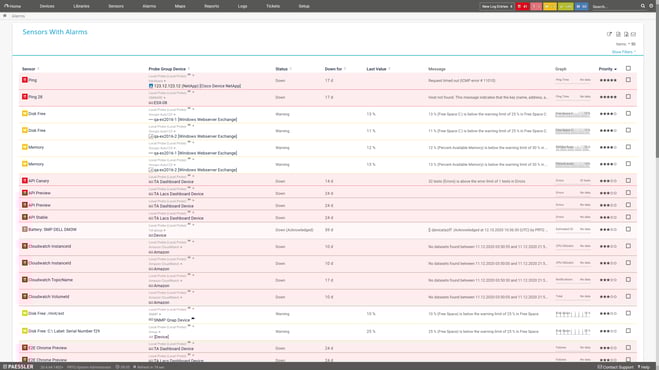The image size is (659, 370).
Task: Select the Battery SMP DELL row checkbox
Action: (628, 229)
